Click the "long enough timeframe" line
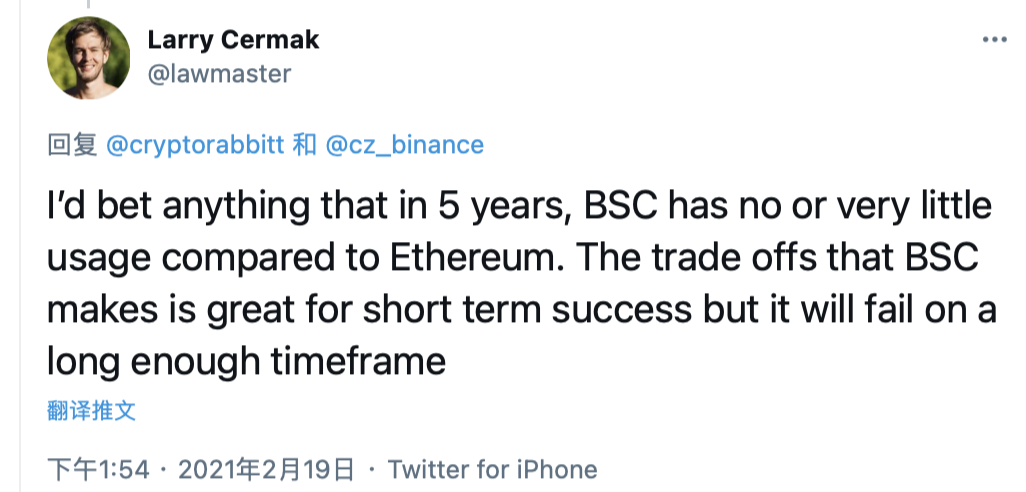The image size is (1026, 492). tap(246, 360)
